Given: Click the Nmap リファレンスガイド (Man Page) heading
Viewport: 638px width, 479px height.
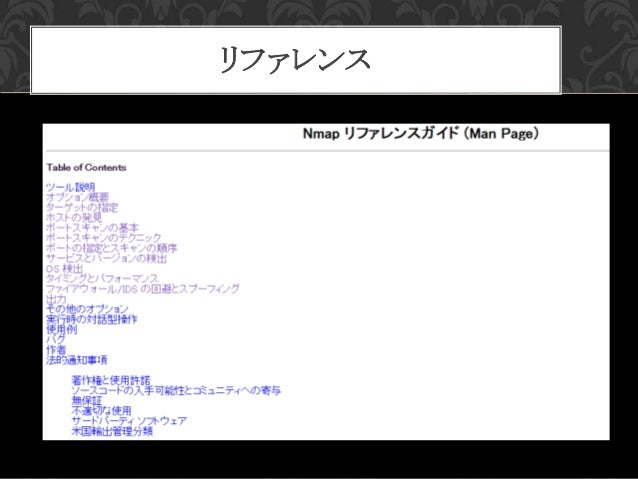Looking at the screenshot, I should click(421, 133).
